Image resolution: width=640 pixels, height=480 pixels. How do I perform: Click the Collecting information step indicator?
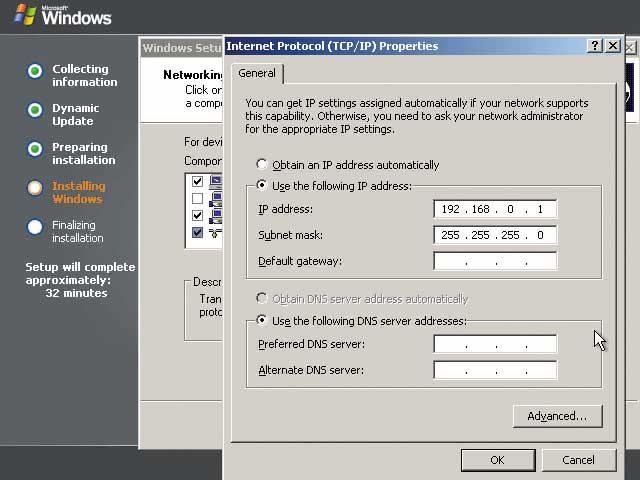point(35,71)
